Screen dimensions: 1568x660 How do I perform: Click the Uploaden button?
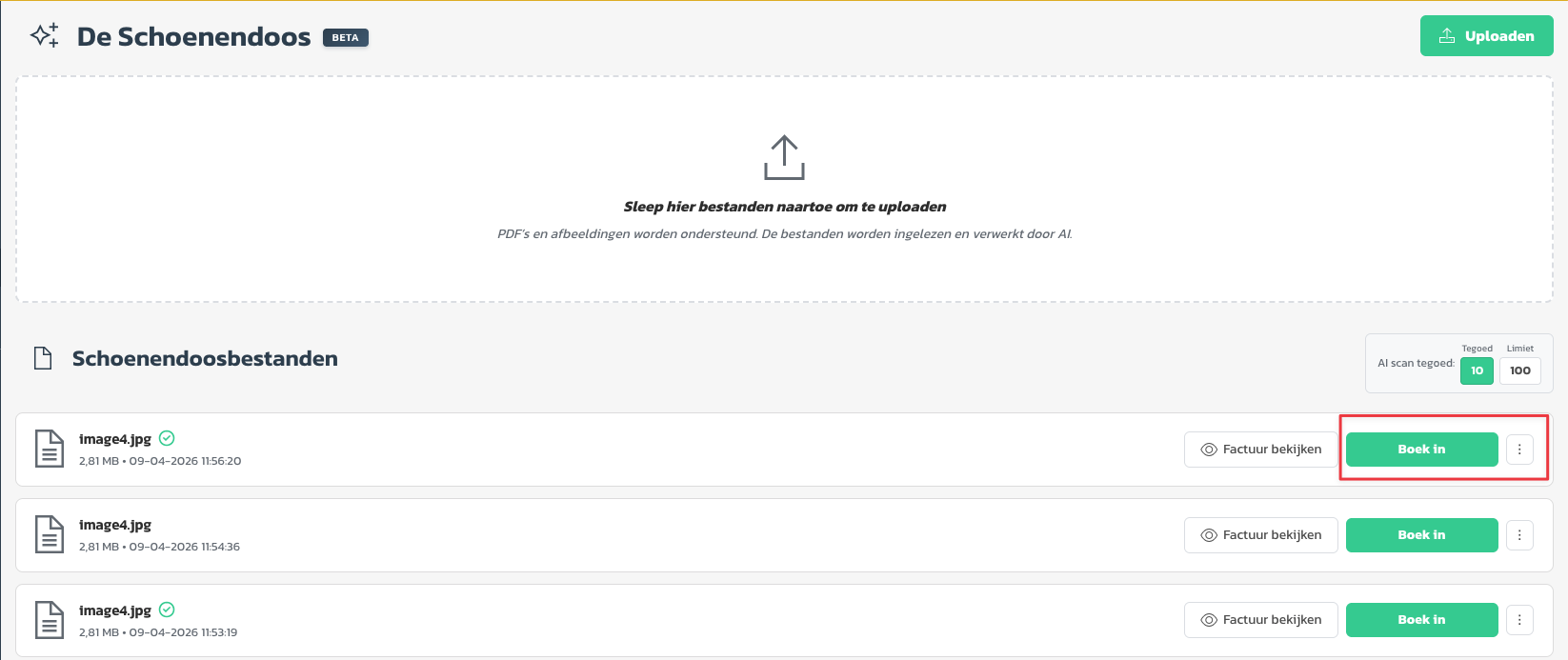tap(1486, 36)
